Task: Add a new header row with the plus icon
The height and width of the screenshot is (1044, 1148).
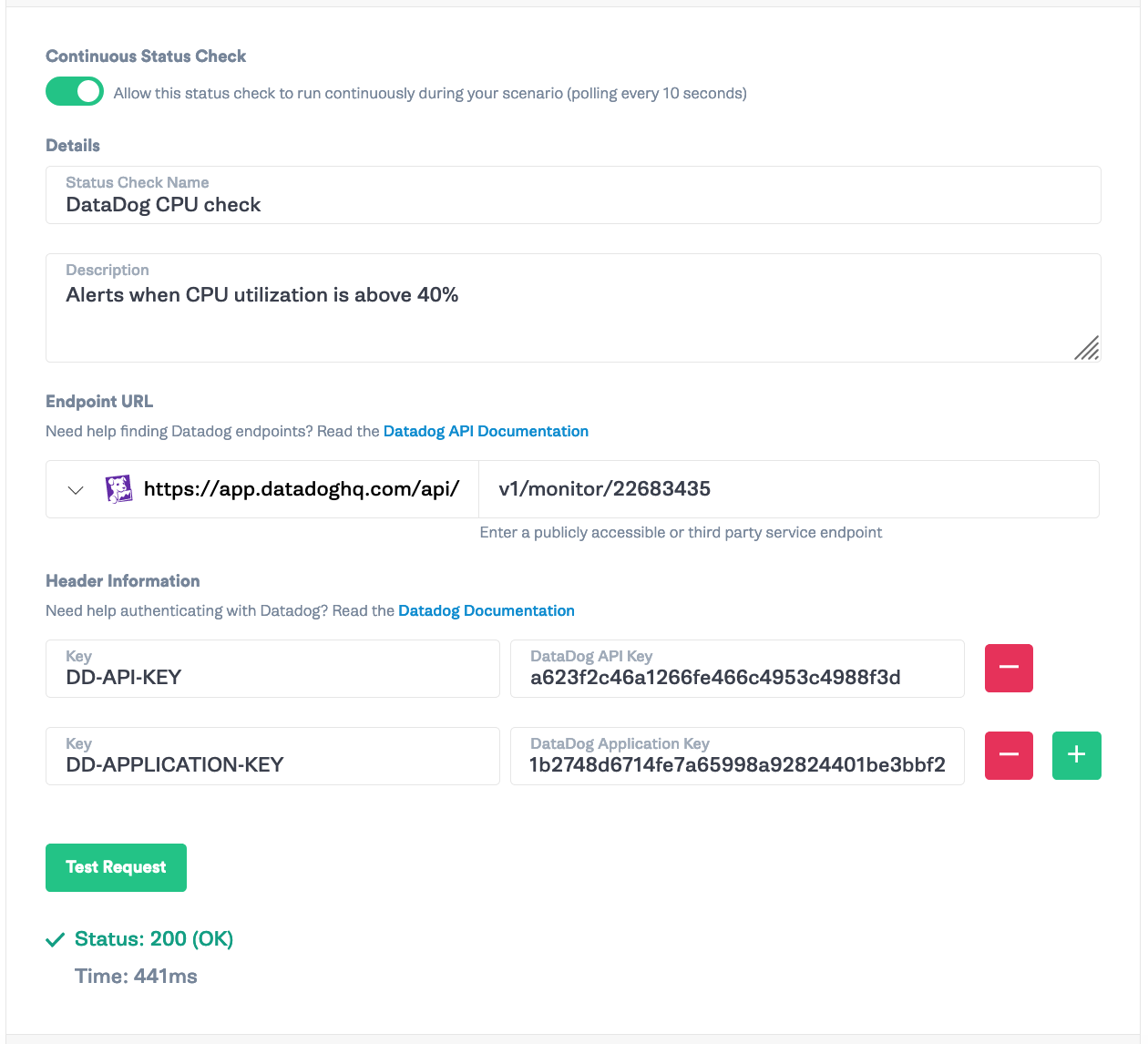Action: pyautogui.click(x=1076, y=755)
